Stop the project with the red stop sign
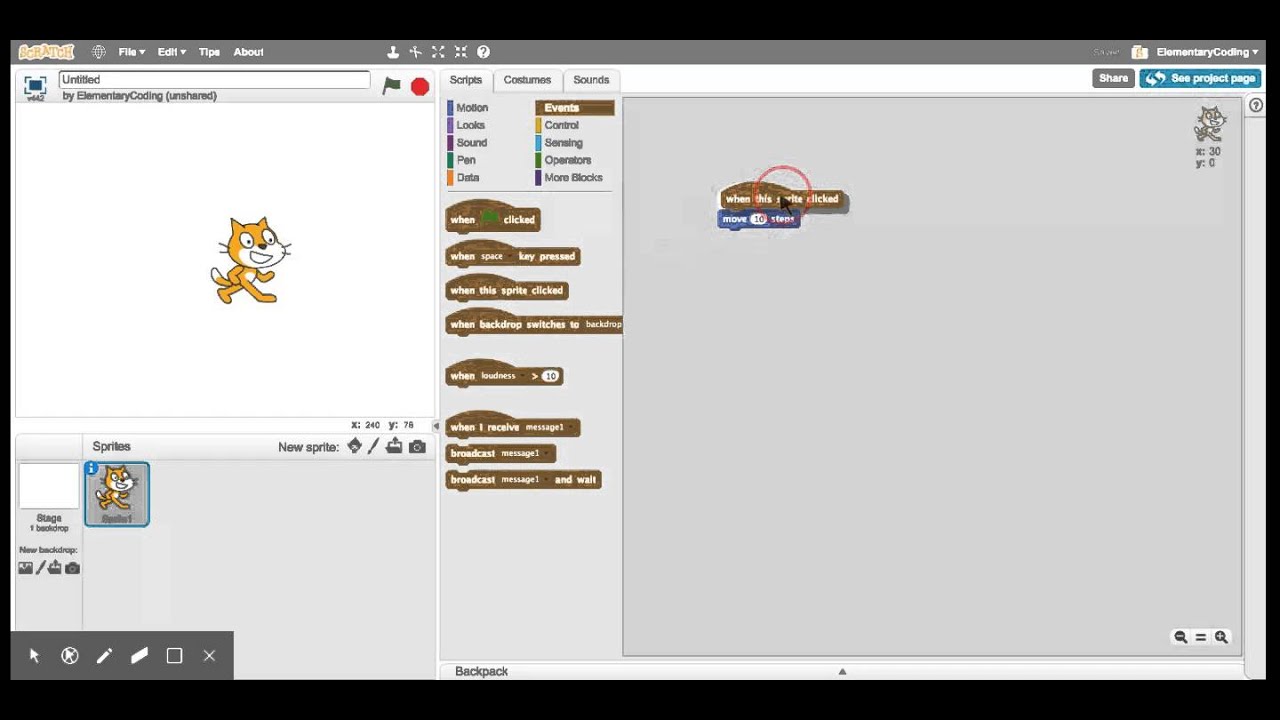The width and height of the screenshot is (1280, 720). [420, 87]
